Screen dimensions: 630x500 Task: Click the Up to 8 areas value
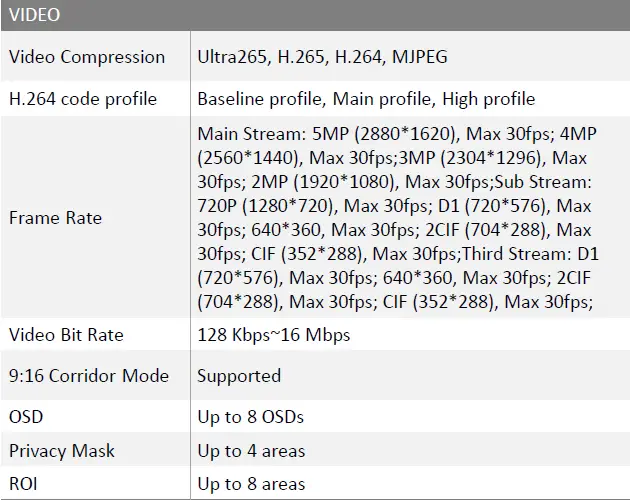[x=251, y=484]
